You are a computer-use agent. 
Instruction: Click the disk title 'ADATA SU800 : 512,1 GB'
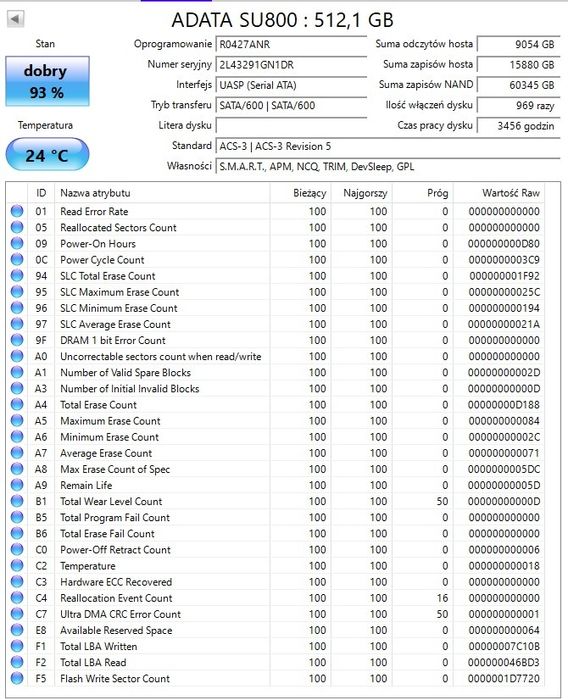[282, 20]
